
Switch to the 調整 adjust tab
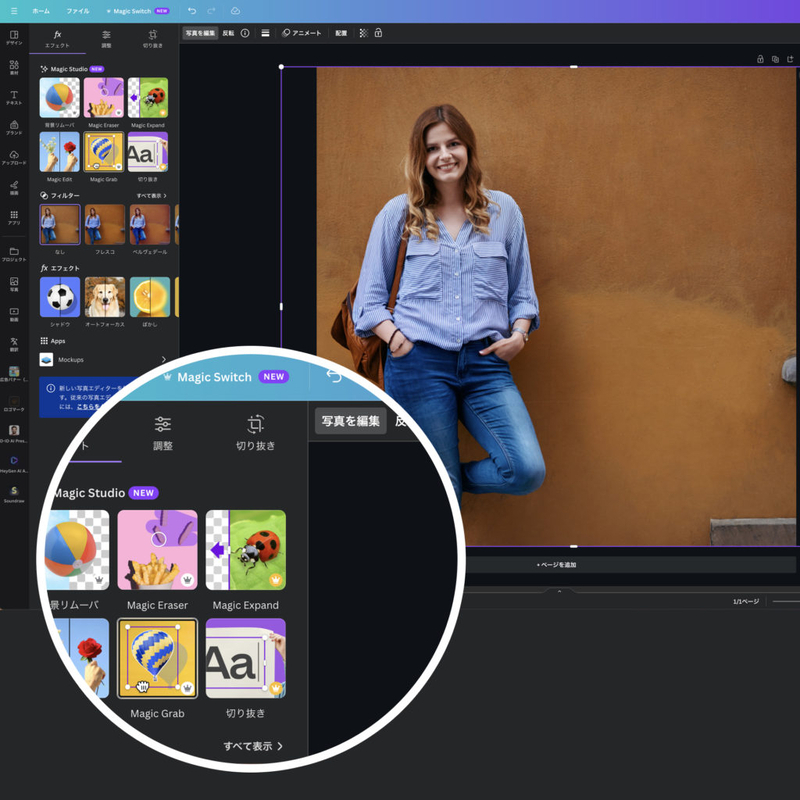pyautogui.click(x=106, y=39)
